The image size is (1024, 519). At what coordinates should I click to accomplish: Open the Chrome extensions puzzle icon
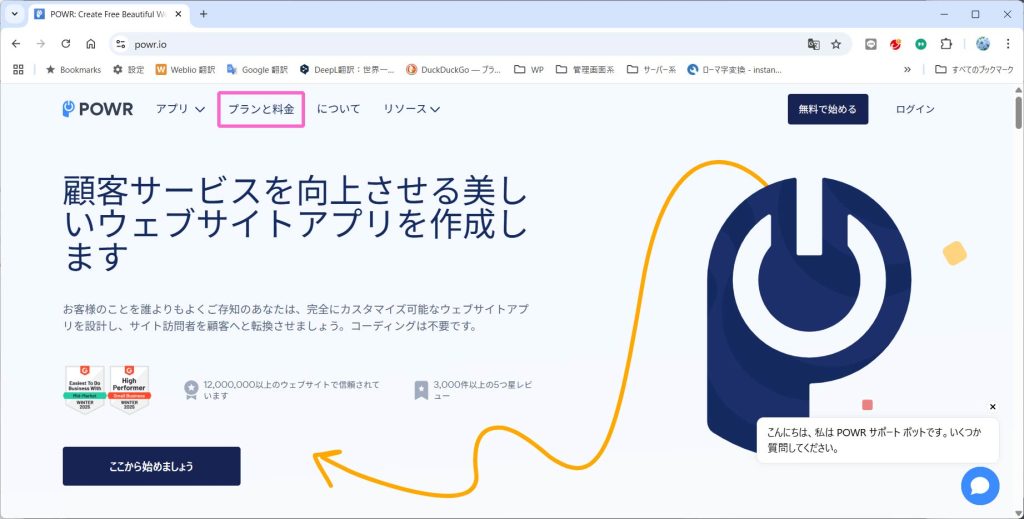coord(946,44)
